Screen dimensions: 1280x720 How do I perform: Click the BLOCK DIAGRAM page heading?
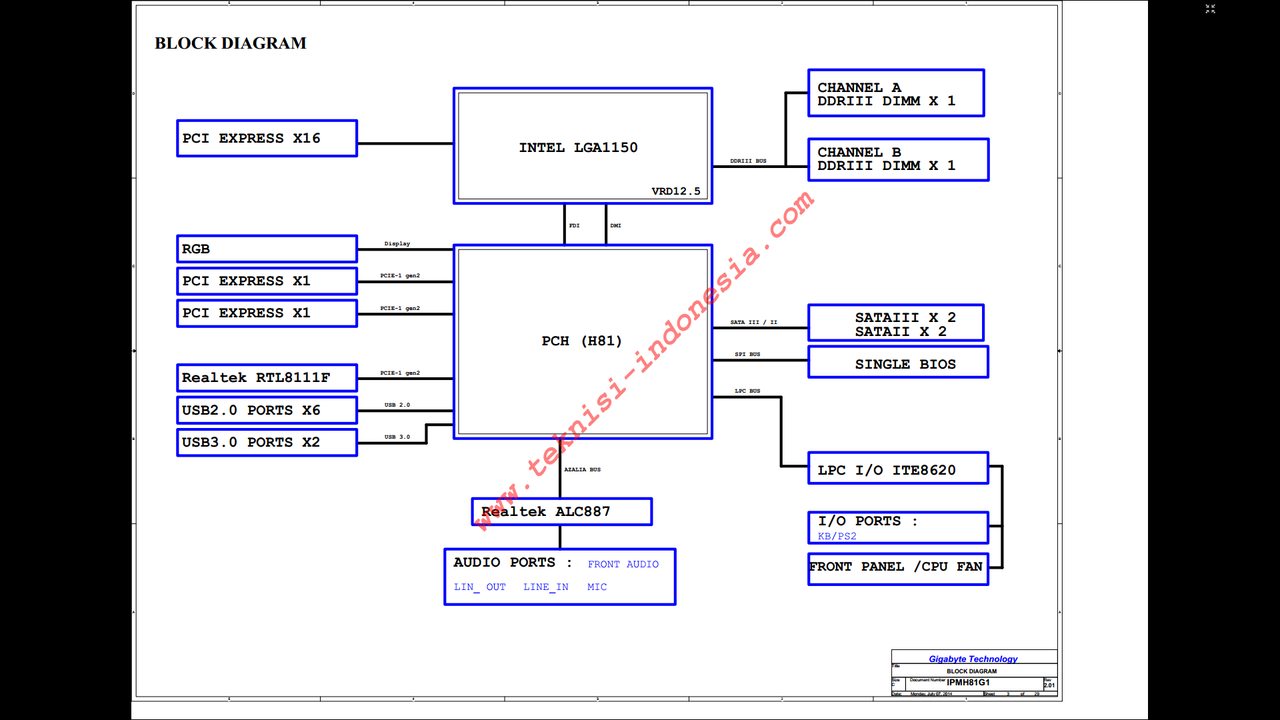(230, 43)
